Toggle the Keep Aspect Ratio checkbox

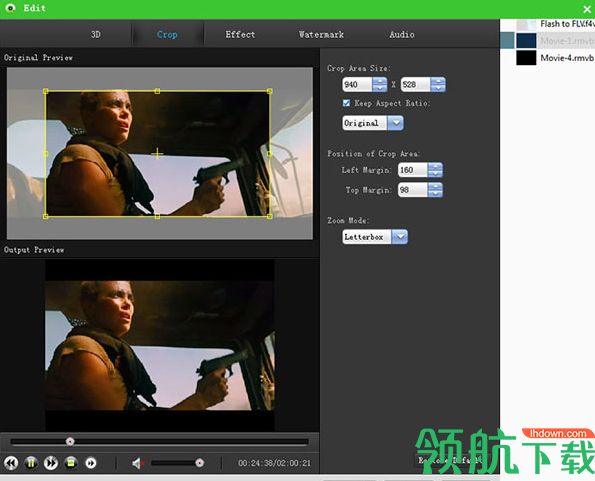pyautogui.click(x=346, y=103)
